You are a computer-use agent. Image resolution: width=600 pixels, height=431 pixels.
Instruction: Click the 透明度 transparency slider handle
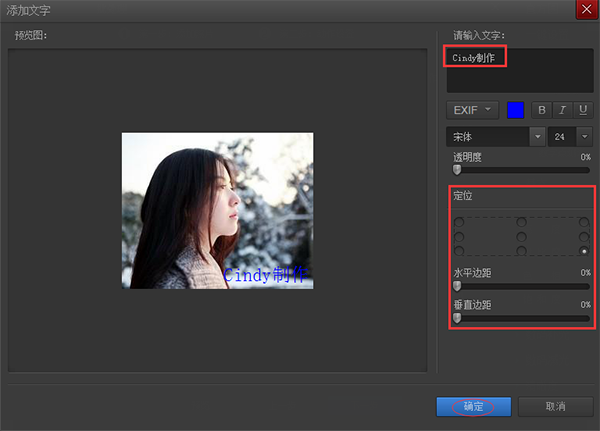pyautogui.click(x=457, y=170)
